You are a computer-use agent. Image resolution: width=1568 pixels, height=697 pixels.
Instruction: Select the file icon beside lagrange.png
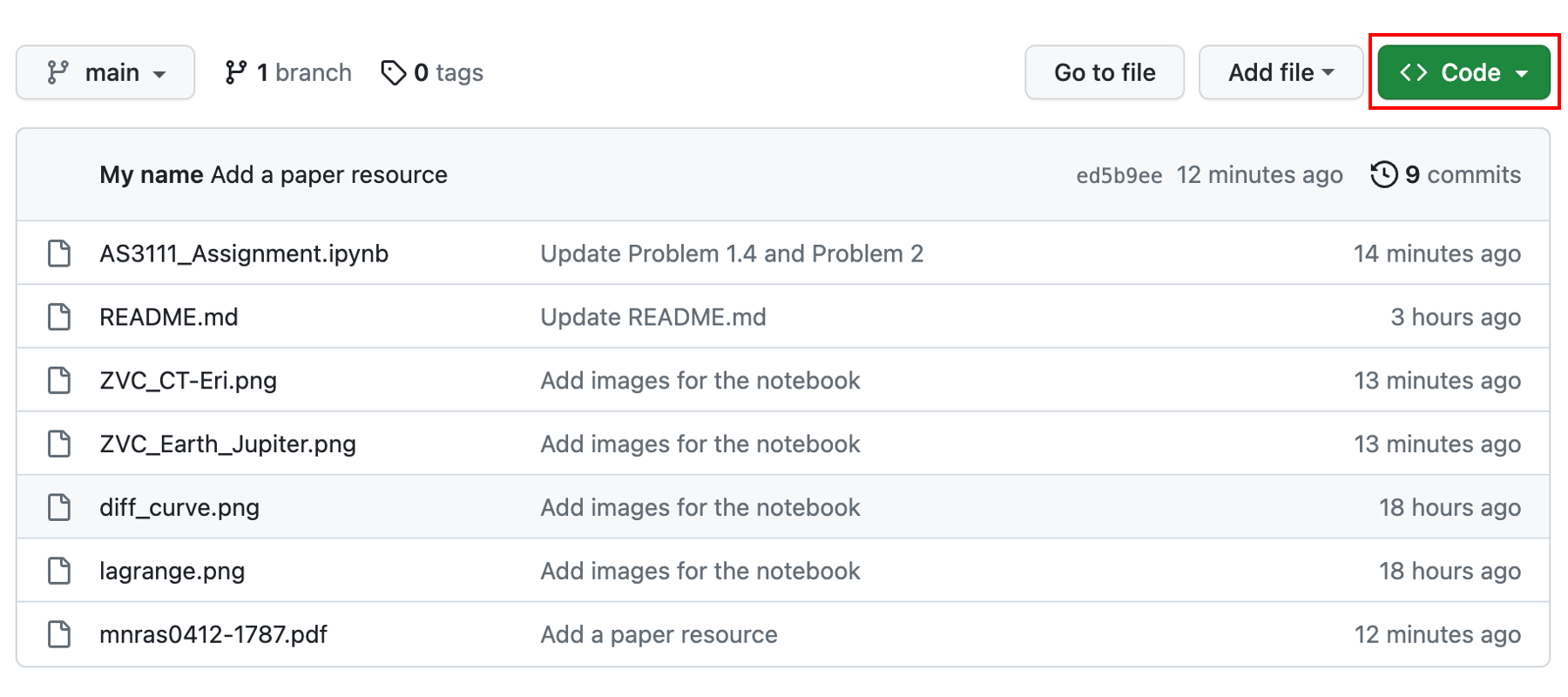coord(58,571)
